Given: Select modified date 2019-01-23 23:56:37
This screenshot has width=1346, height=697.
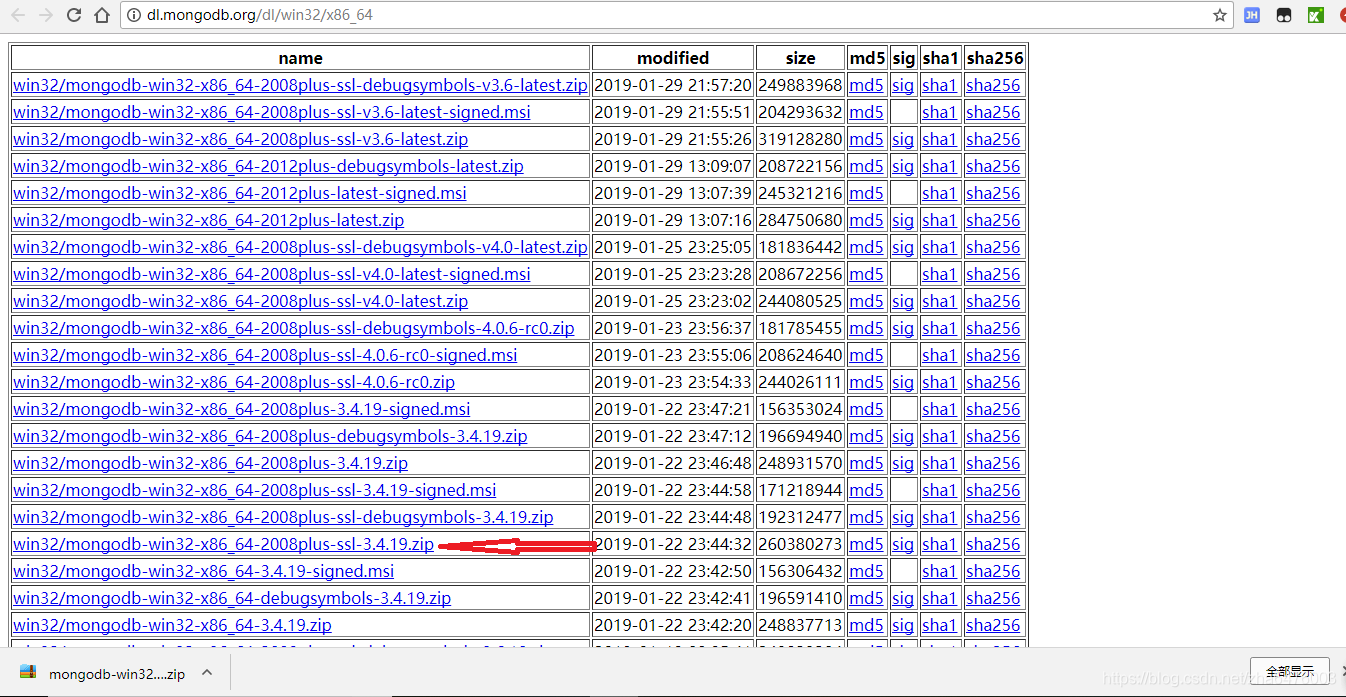Looking at the screenshot, I should [x=673, y=328].
